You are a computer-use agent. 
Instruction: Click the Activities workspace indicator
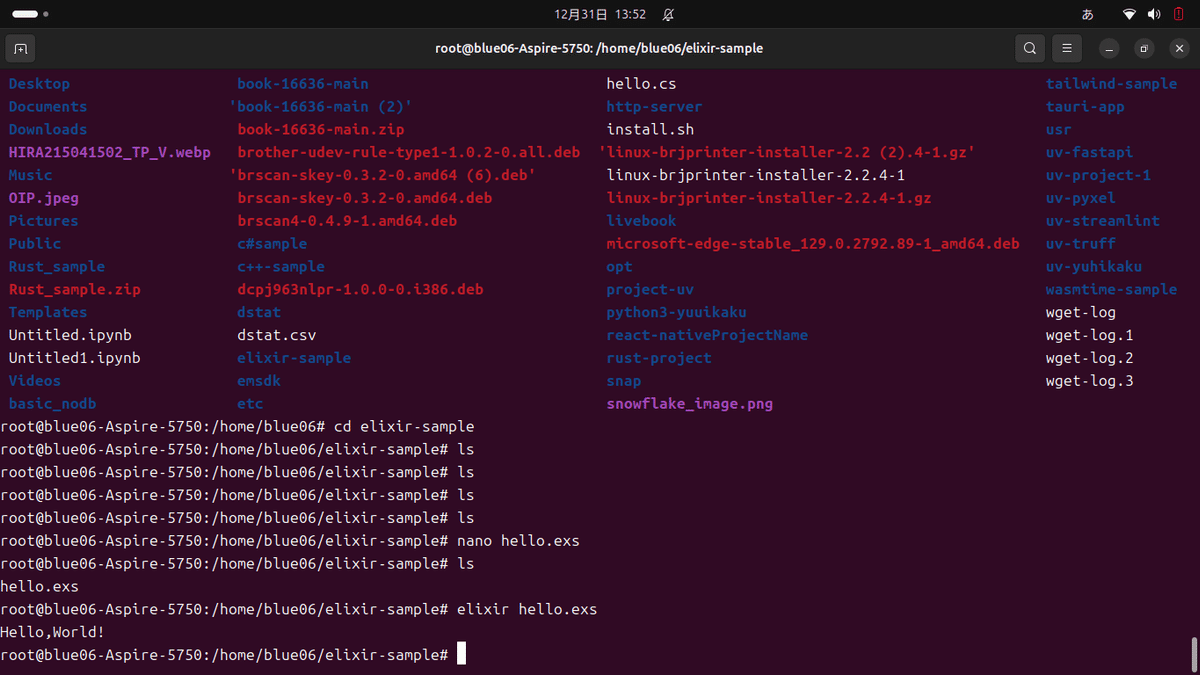click(30, 15)
